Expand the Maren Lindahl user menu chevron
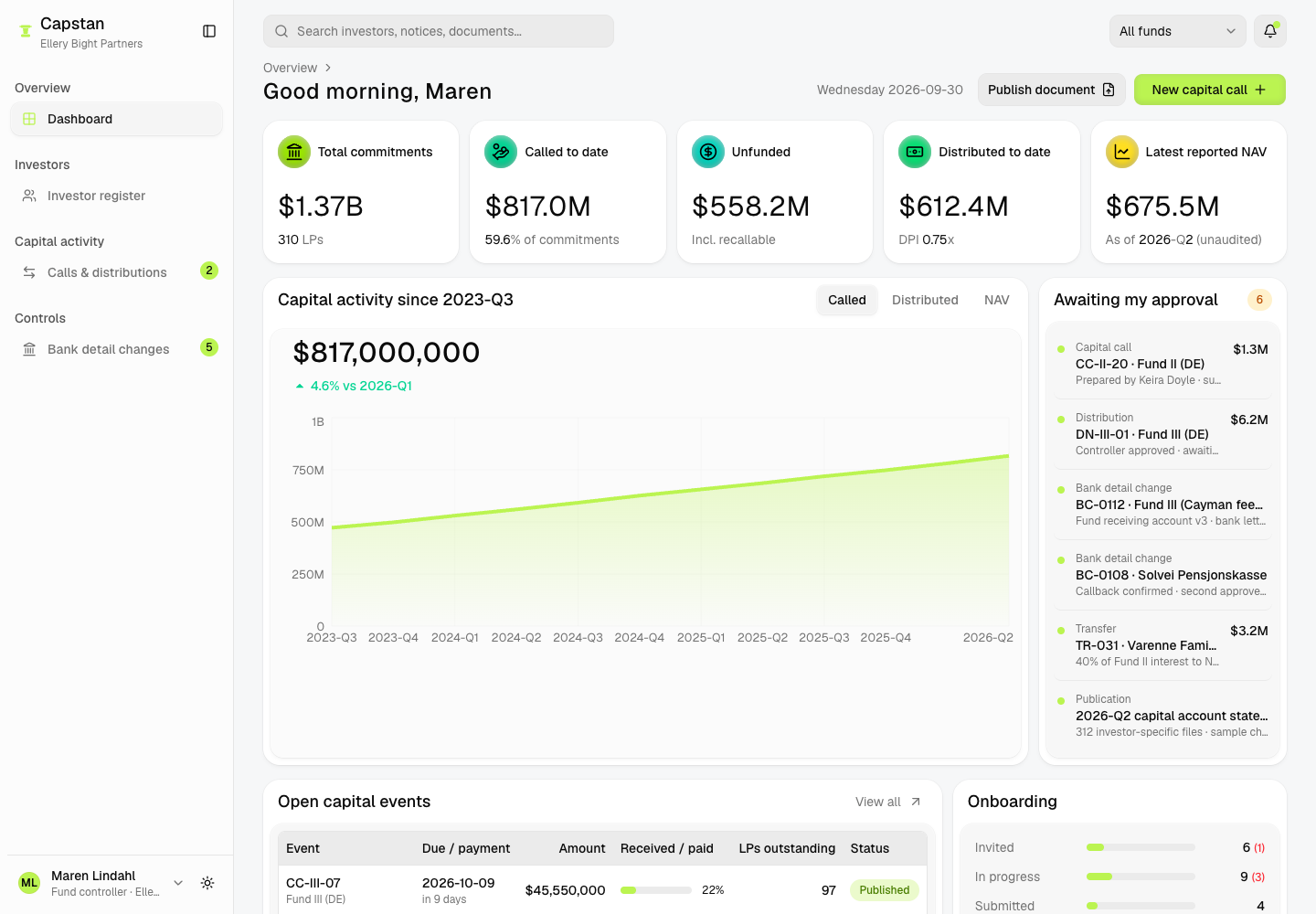The width and height of the screenshot is (1316, 914). (x=178, y=883)
